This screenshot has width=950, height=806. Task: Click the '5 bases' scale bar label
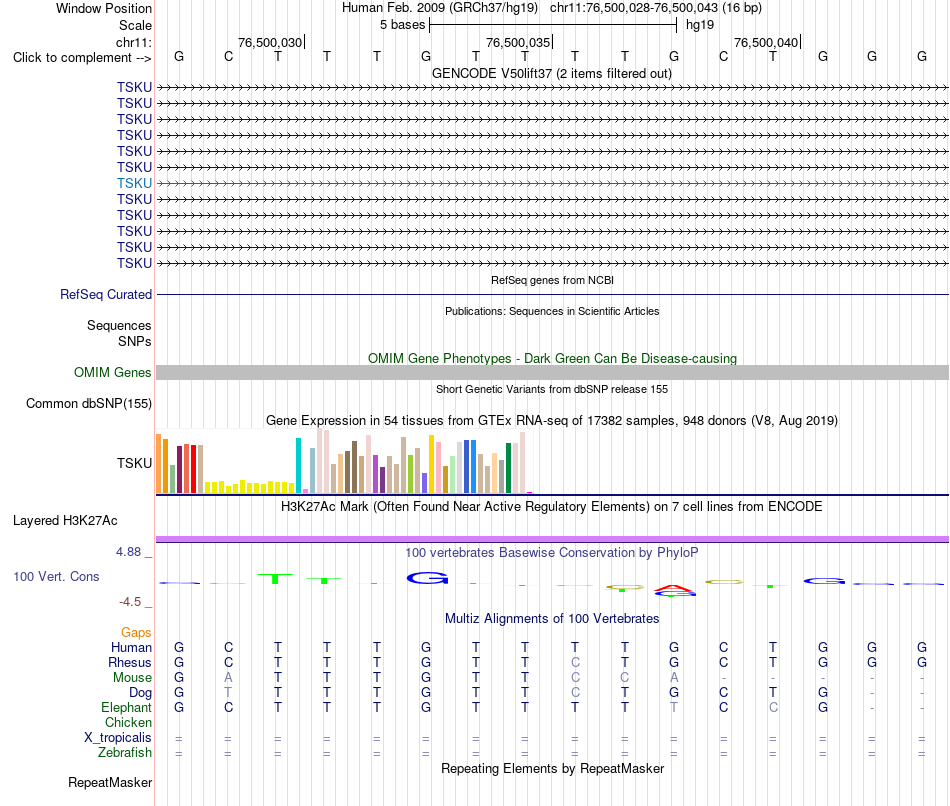click(402, 25)
